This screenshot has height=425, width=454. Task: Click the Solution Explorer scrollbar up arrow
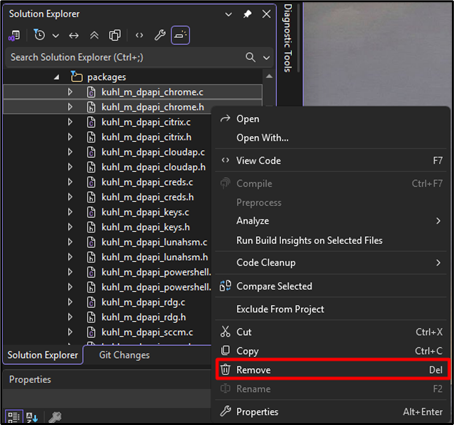269,76
